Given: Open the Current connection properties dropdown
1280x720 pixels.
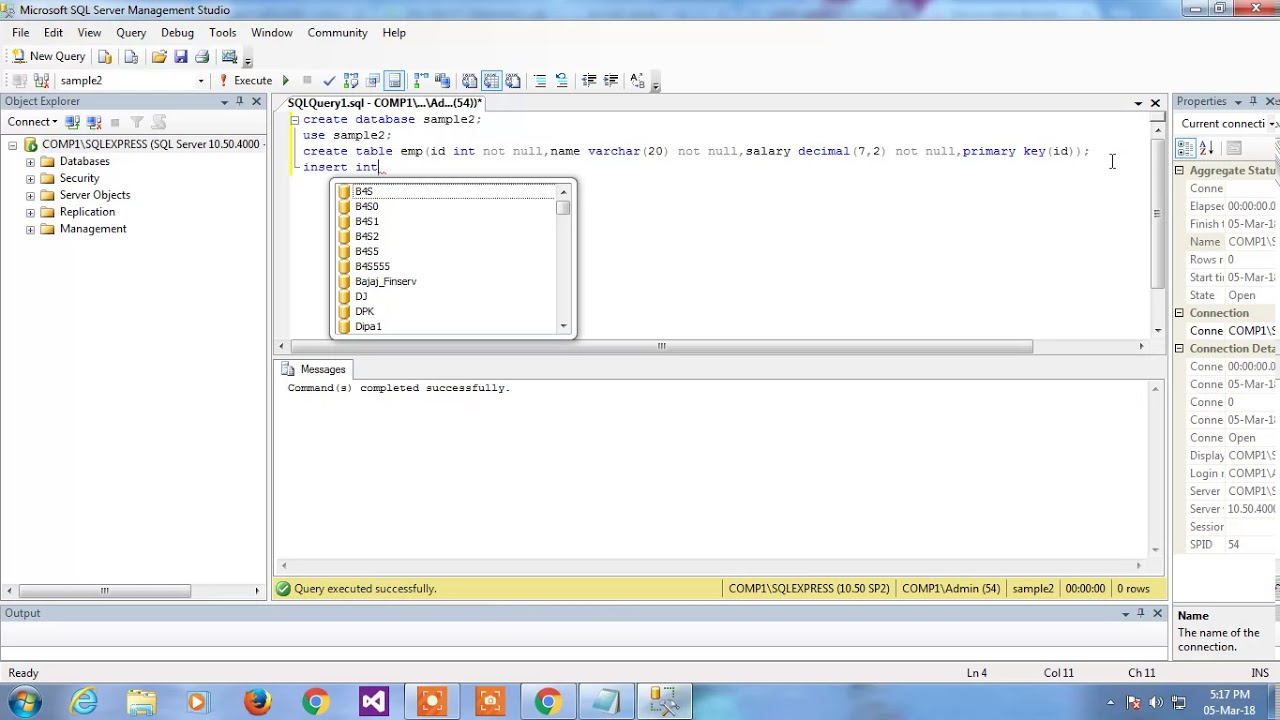Looking at the screenshot, I should 1273,124.
